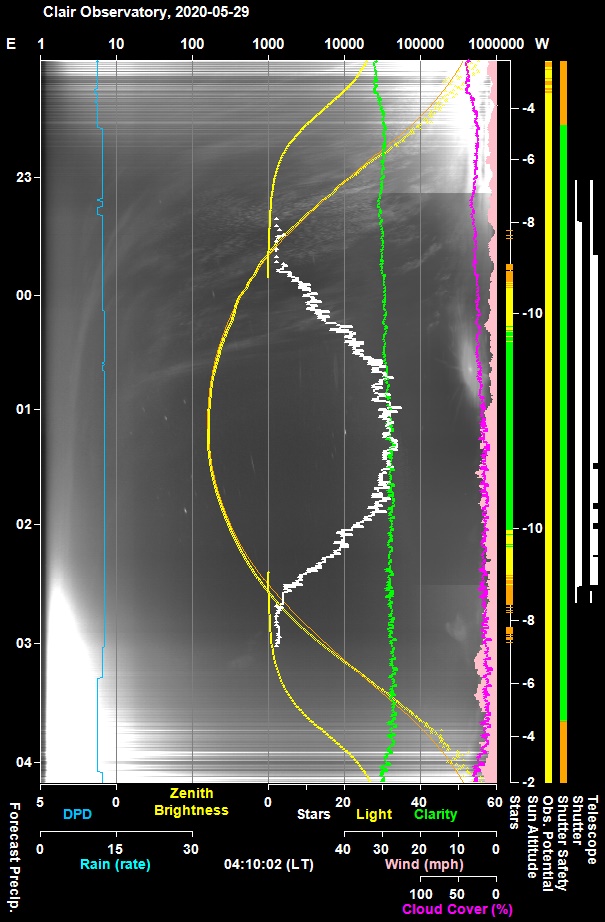Click the -2 sun altitude tick label
Viewport: 605px width, 922px height.
528,782
